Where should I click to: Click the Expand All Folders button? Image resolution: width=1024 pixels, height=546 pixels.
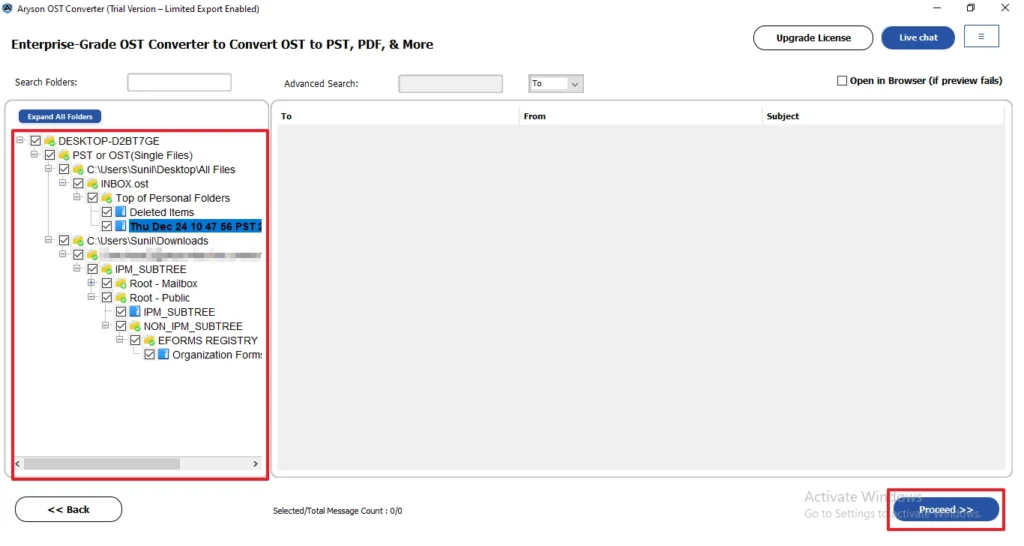[59, 117]
